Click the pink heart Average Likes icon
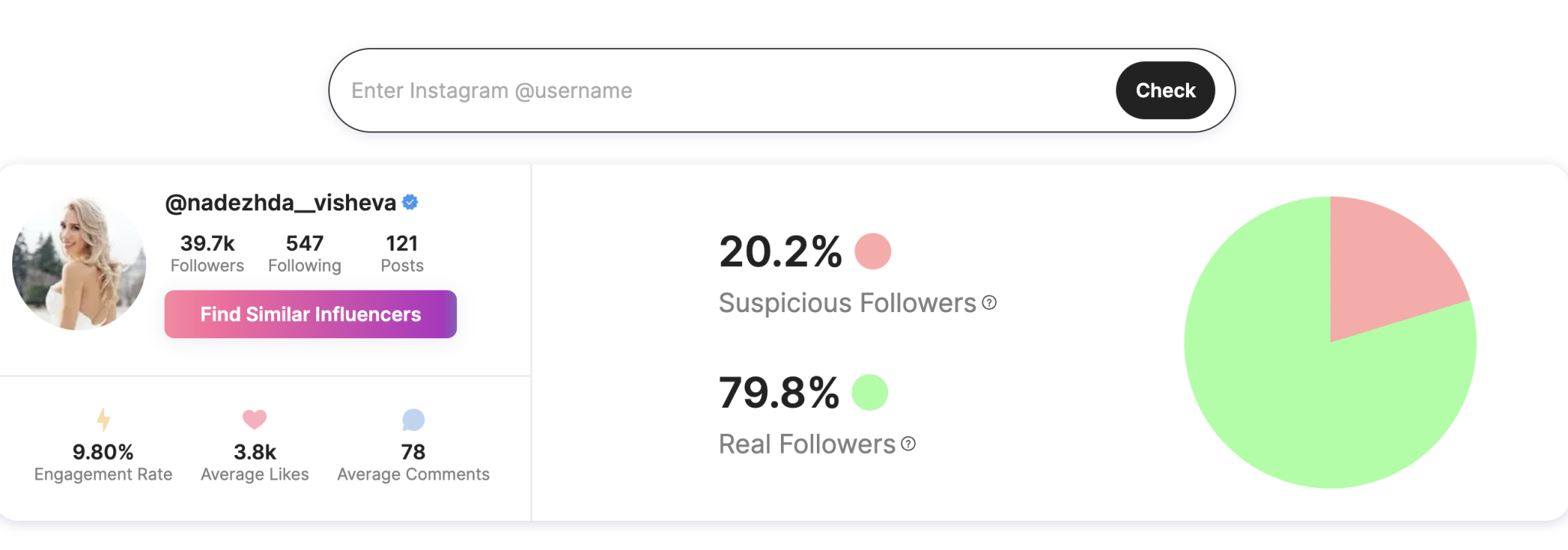The width and height of the screenshot is (1568, 550). tap(254, 419)
